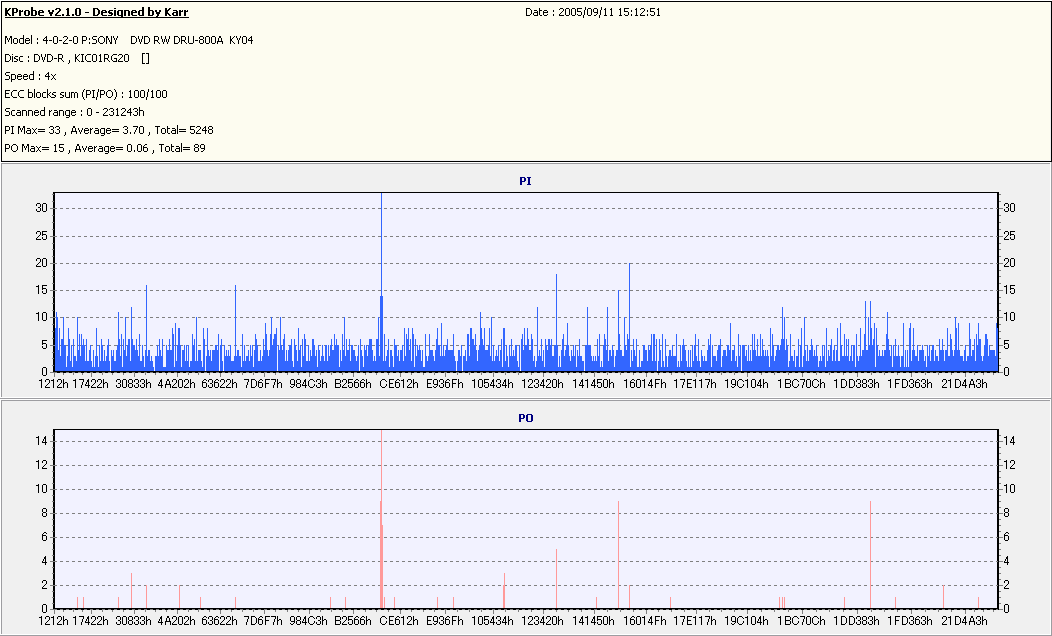
Task: Click 'ECC blocks sum (PI/PO) : 100/100'
Action: pyautogui.click(x=86, y=94)
